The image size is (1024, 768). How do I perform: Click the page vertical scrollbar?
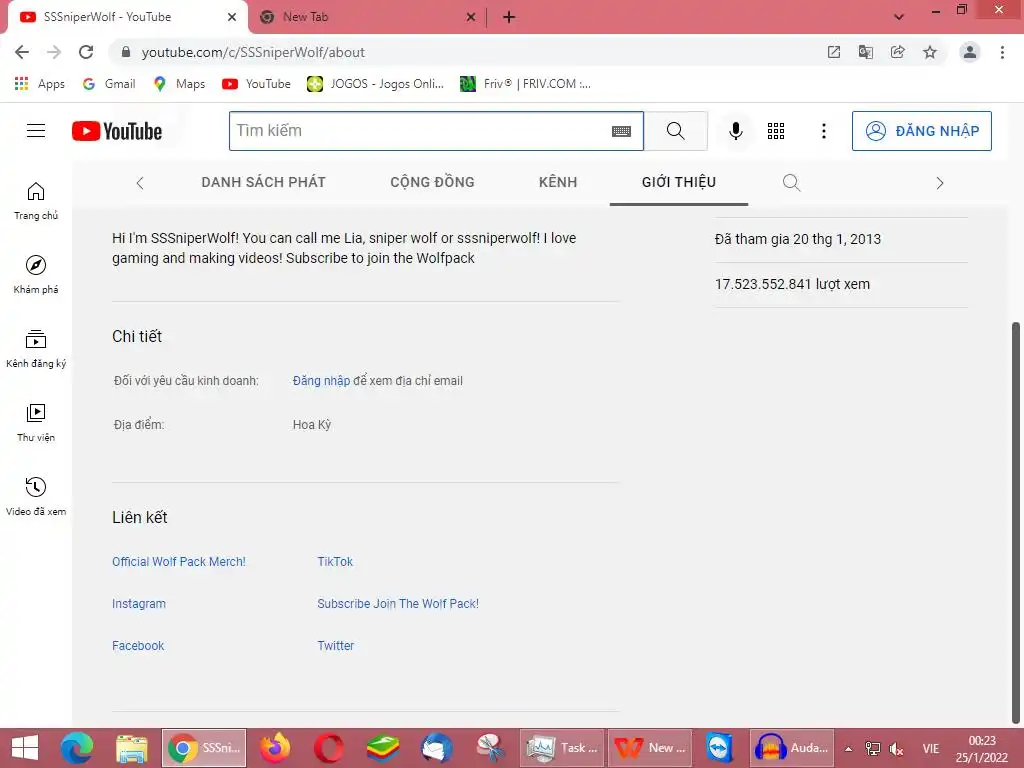point(1016,522)
